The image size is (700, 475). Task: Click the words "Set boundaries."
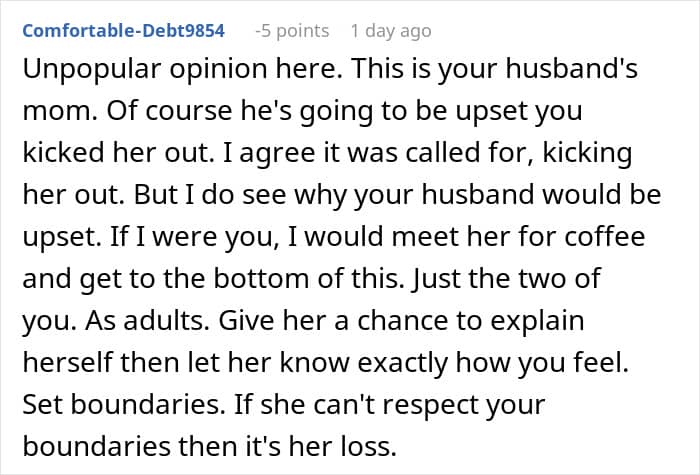click(x=124, y=404)
